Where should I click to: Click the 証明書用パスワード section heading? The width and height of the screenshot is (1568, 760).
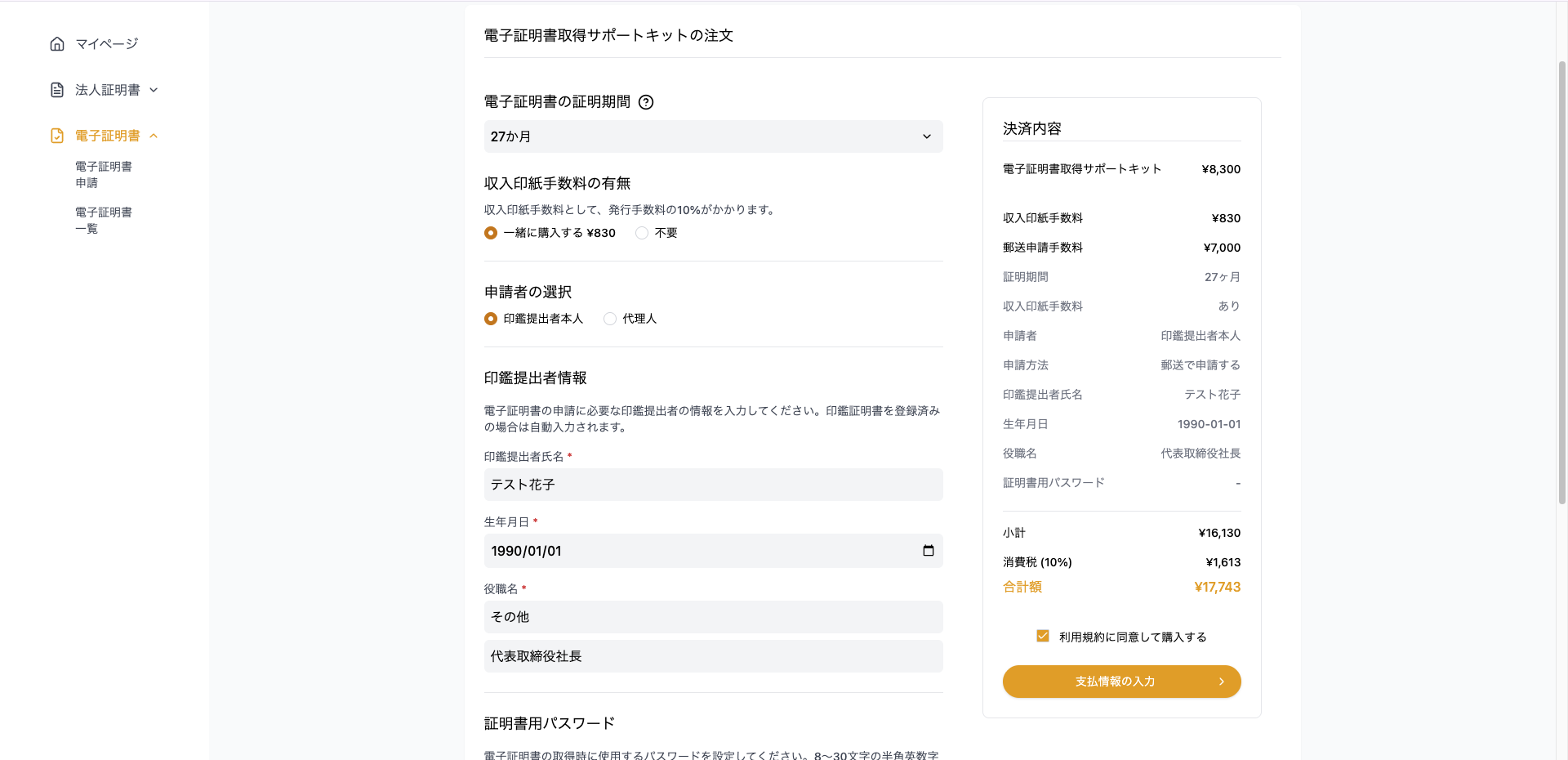550,723
